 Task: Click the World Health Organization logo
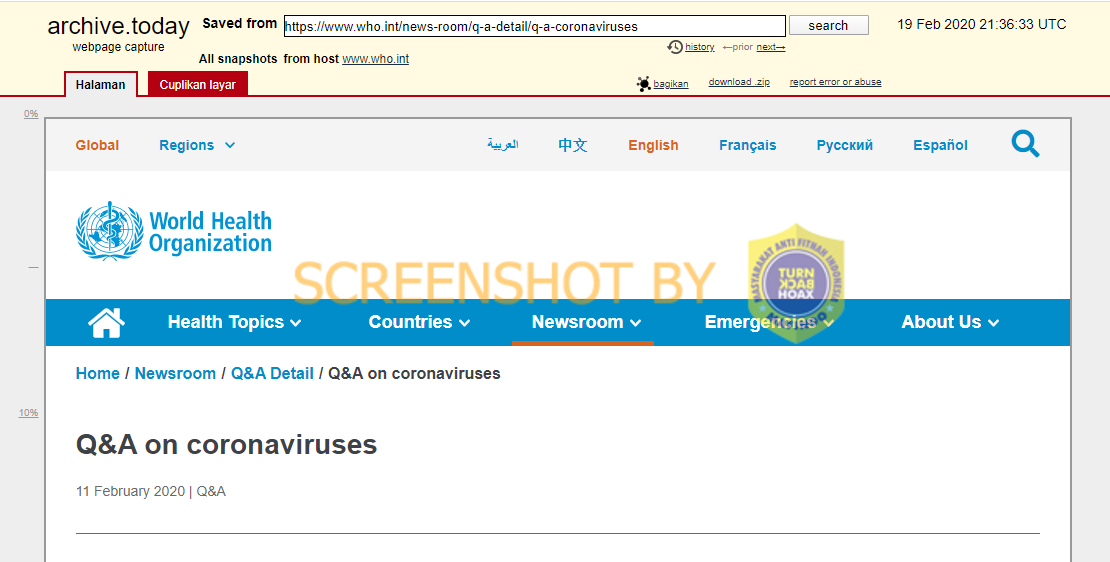click(x=174, y=231)
